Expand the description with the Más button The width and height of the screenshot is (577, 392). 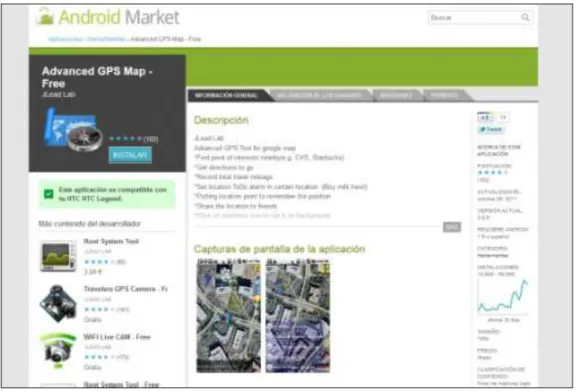tap(452, 227)
